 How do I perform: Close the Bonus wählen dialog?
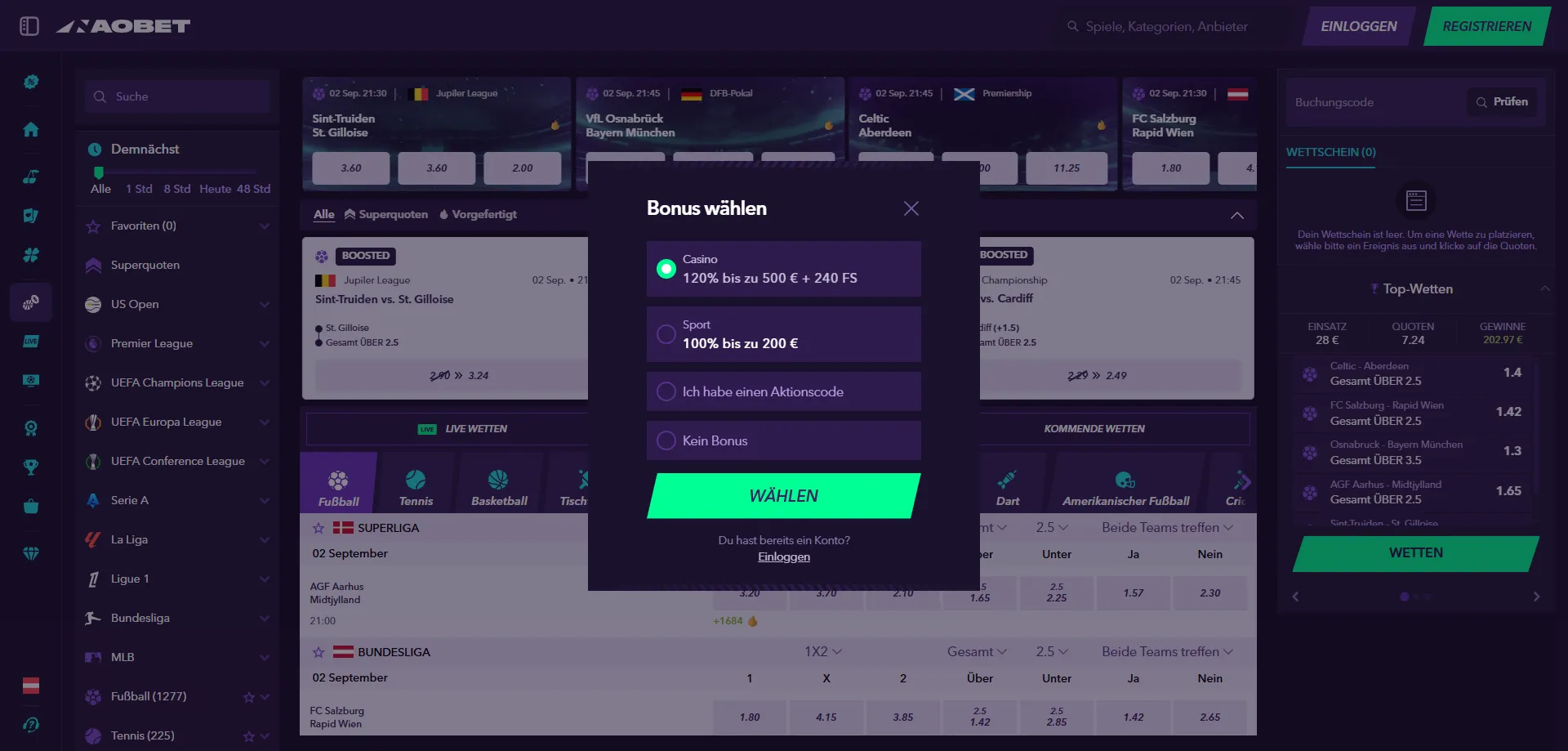click(x=911, y=208)
